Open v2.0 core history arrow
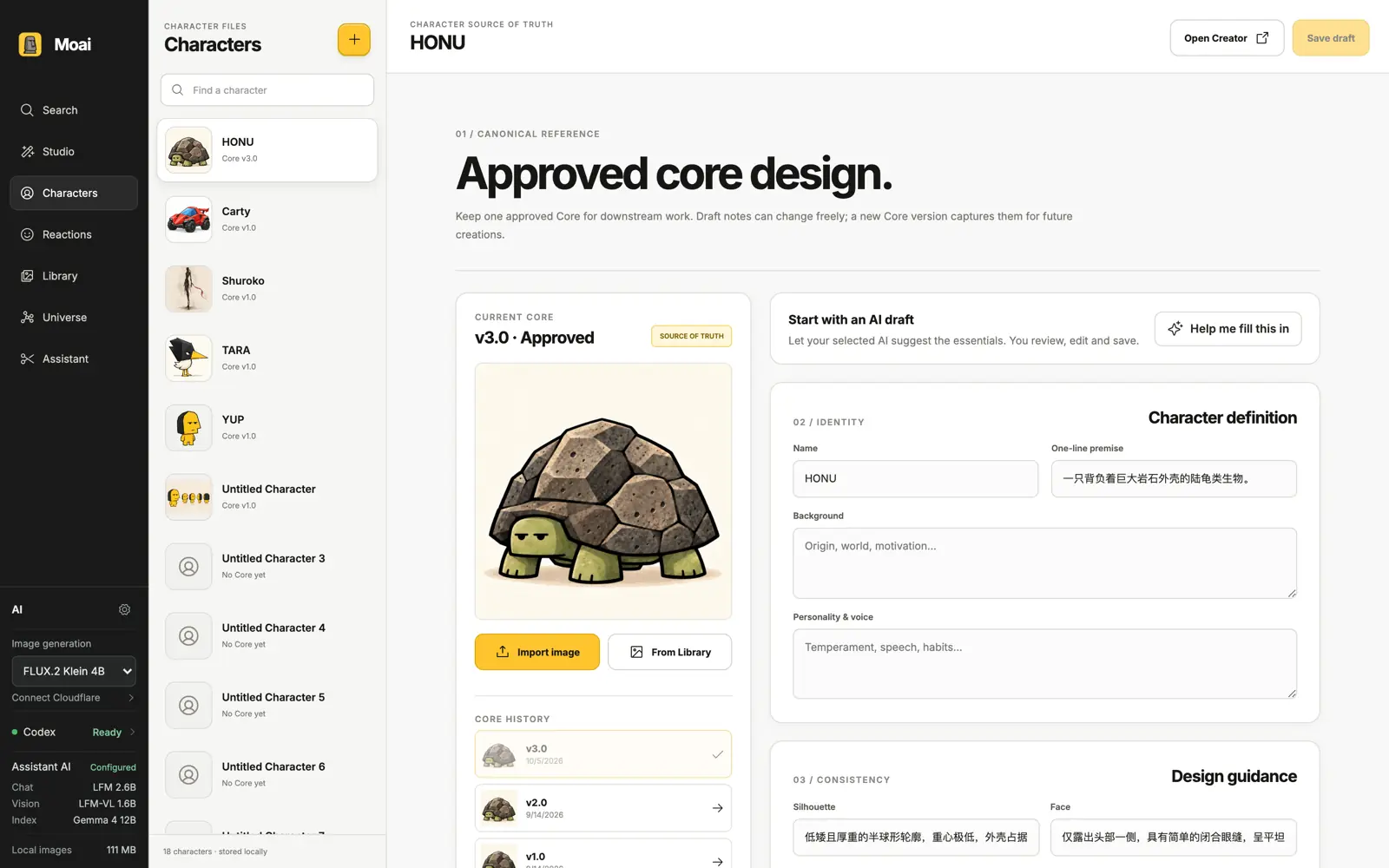The width and height of the screenshot is (1389, 868). pyautogui.click(x=718, y=808)
